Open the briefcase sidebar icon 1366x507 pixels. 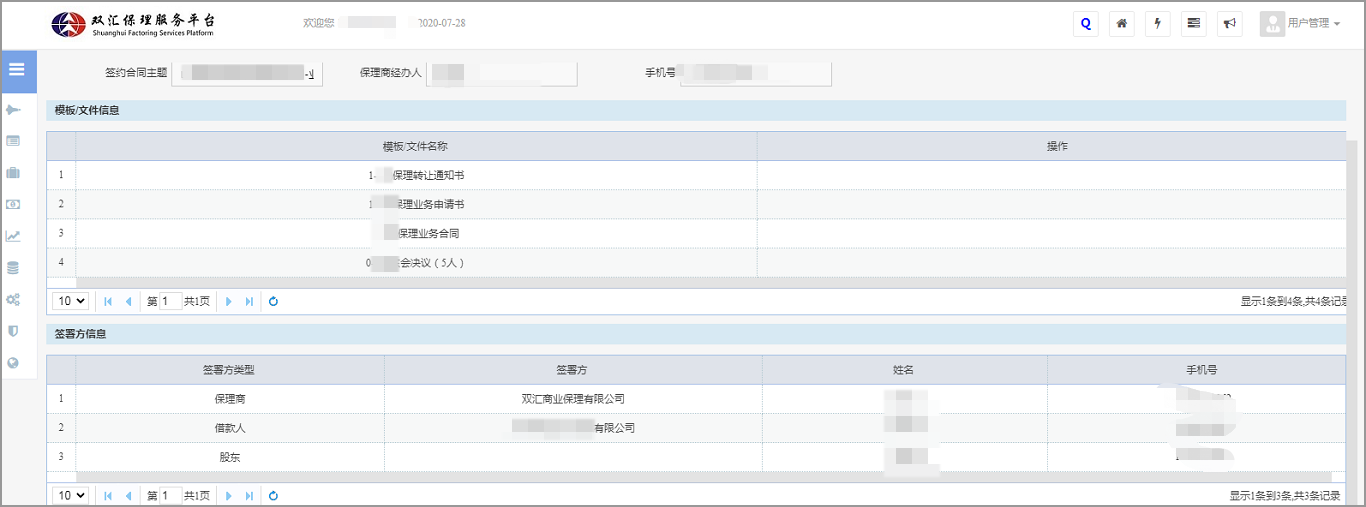click(x=13, y=173)
